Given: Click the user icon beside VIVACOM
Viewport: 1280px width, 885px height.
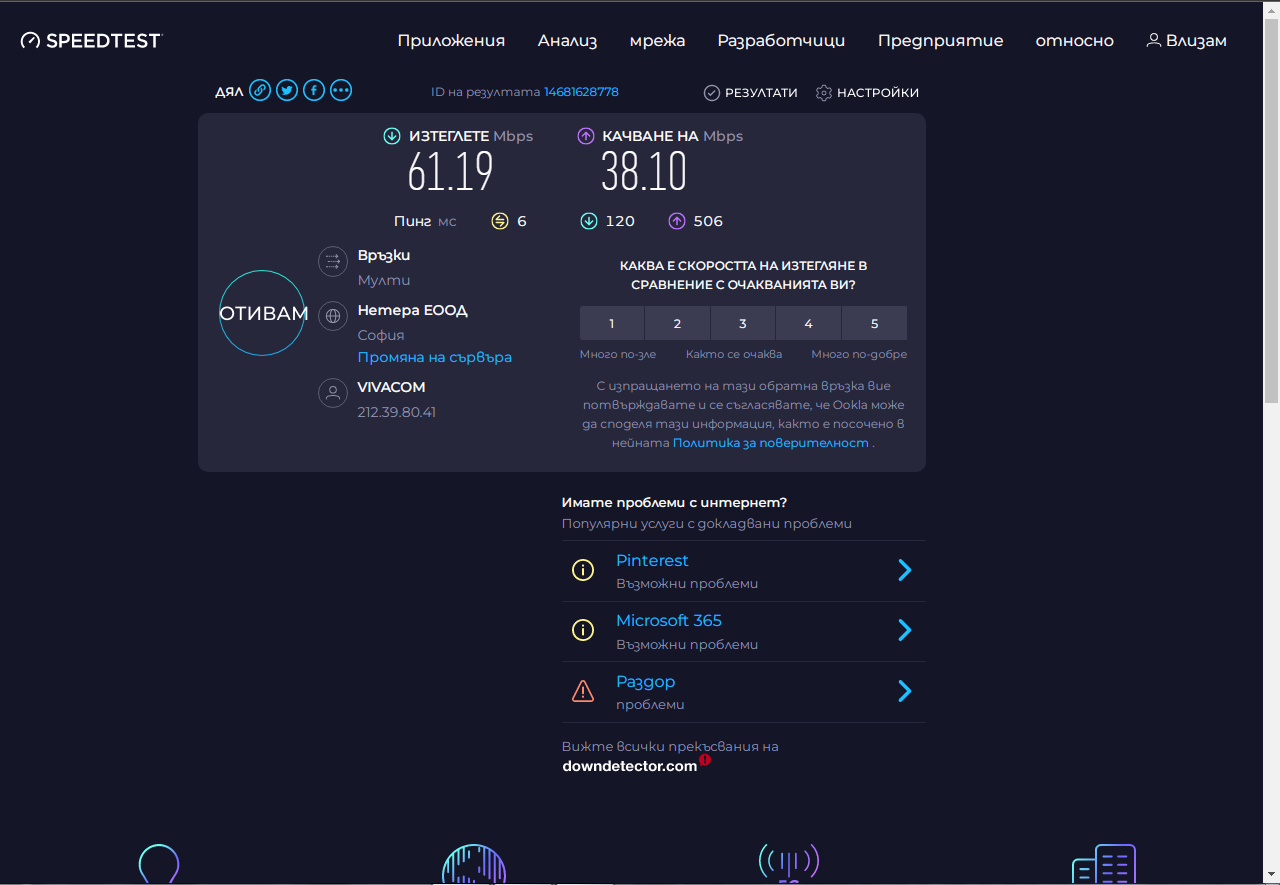Looking at the screenshot, I should click(x=333, y=393).
